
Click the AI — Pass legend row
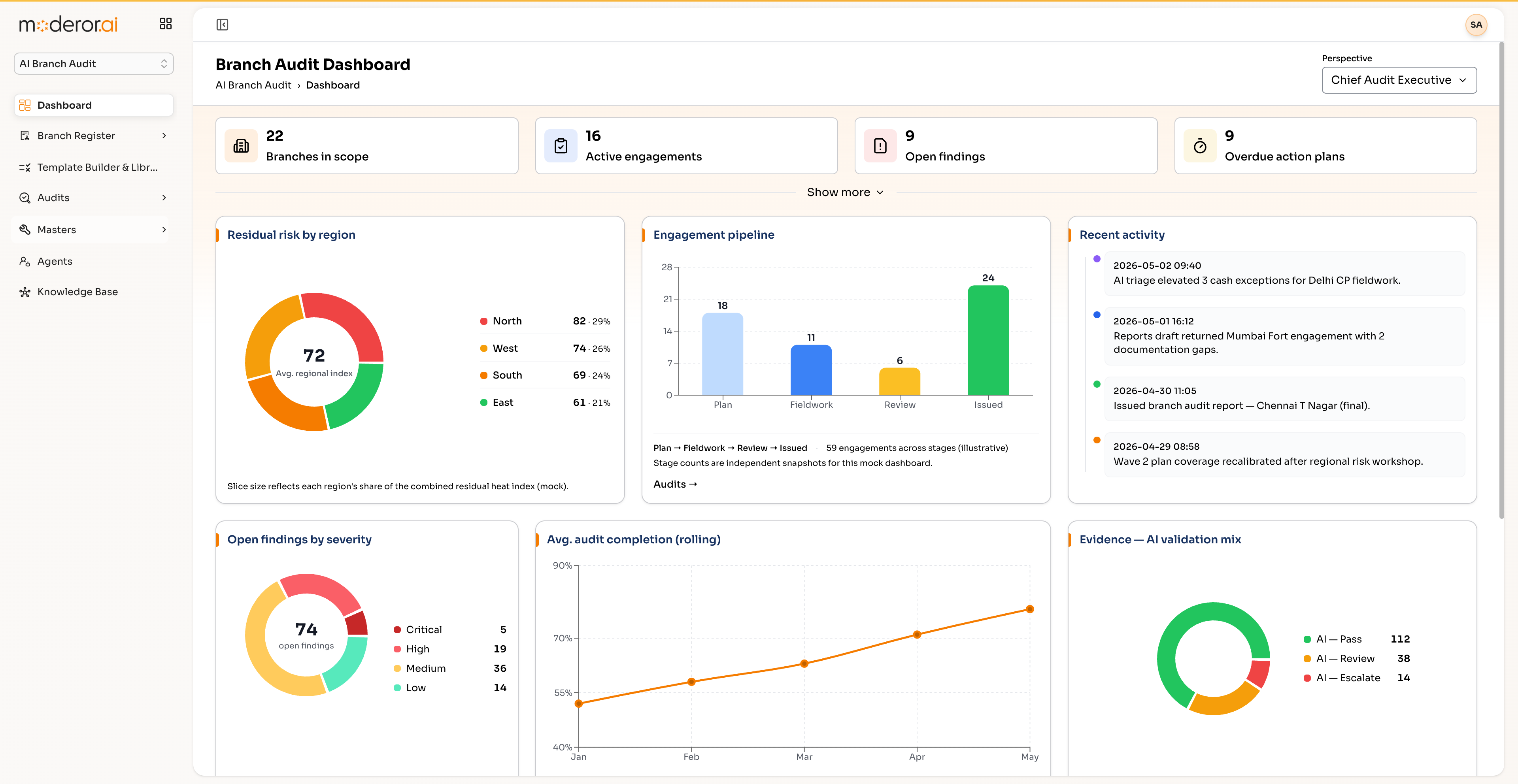click(x=1357, y=639)
